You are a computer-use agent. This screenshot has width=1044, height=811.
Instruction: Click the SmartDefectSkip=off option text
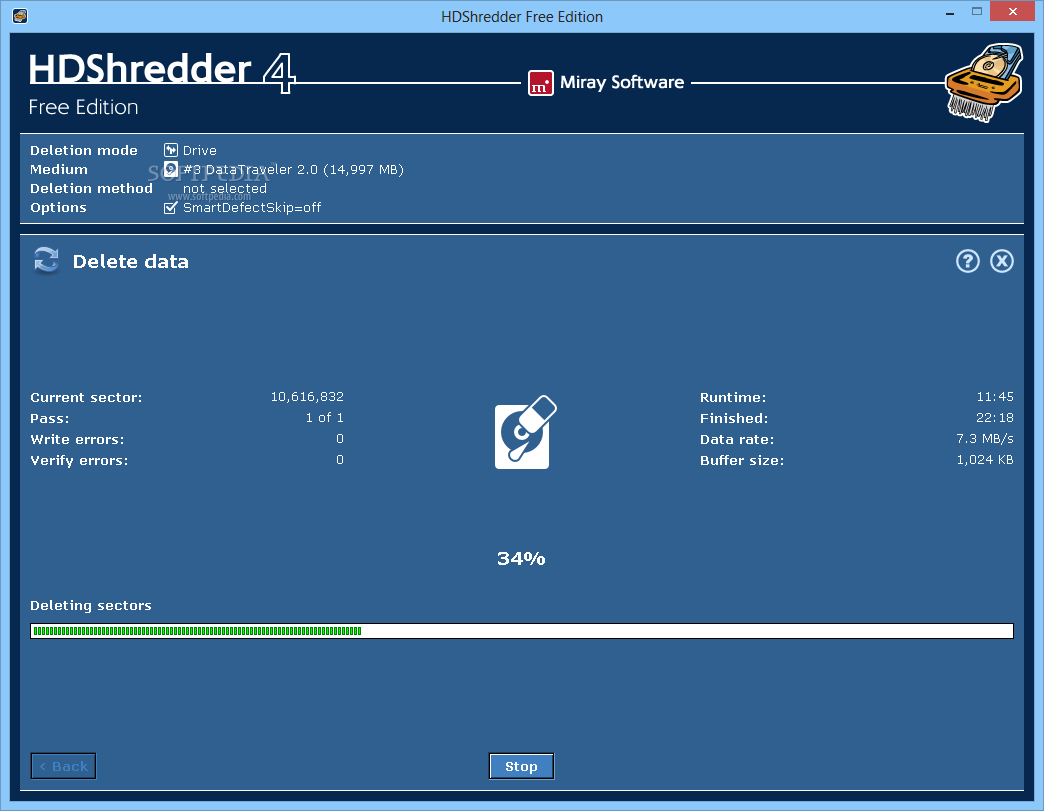click(x=252, y=208)
